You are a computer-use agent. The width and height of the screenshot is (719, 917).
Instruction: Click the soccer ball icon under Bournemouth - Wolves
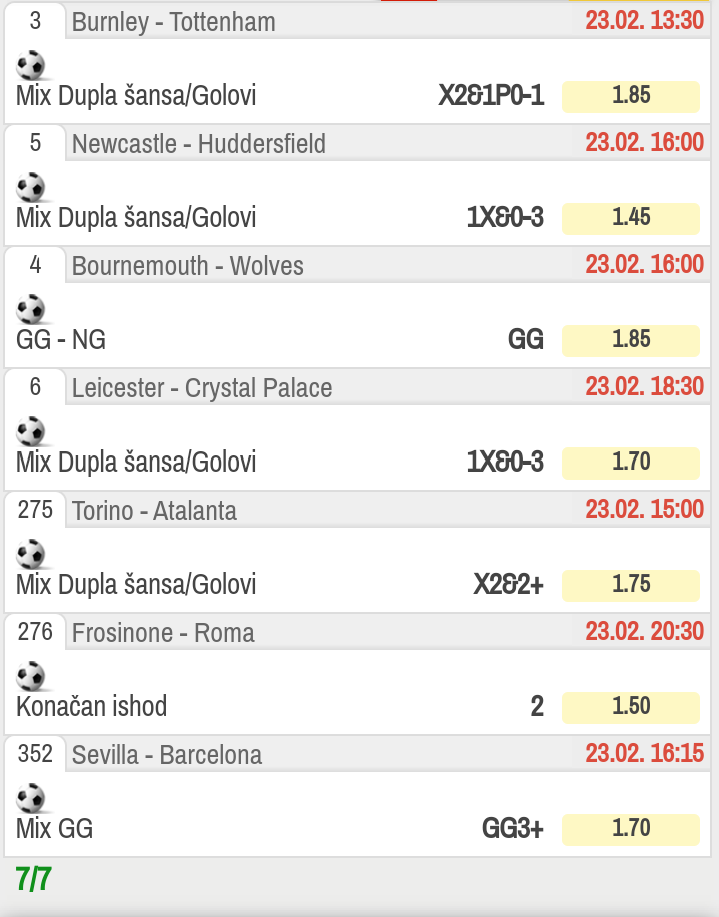pos(30,309)
